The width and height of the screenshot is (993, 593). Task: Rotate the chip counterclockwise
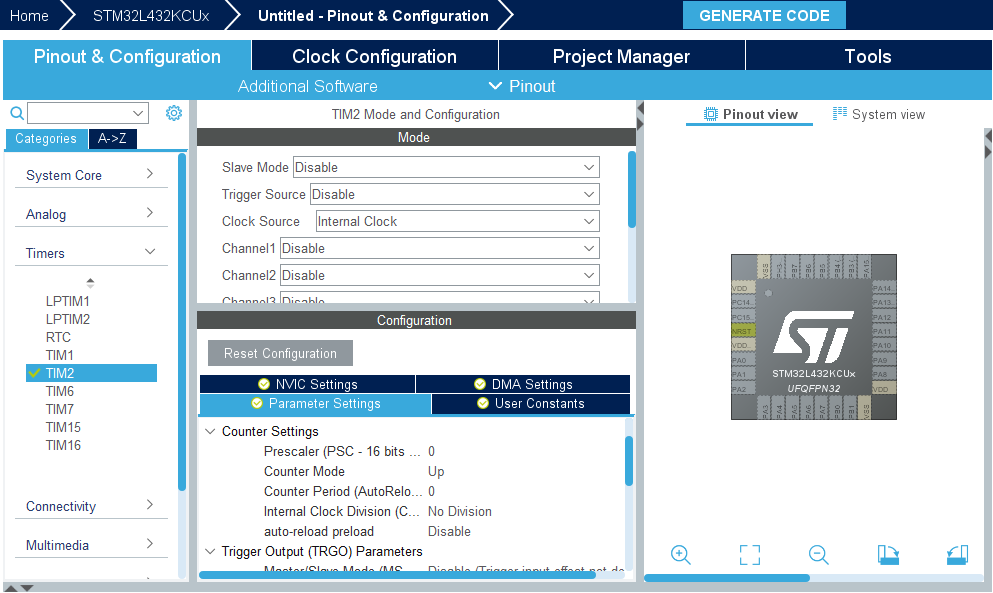(956, 555)
